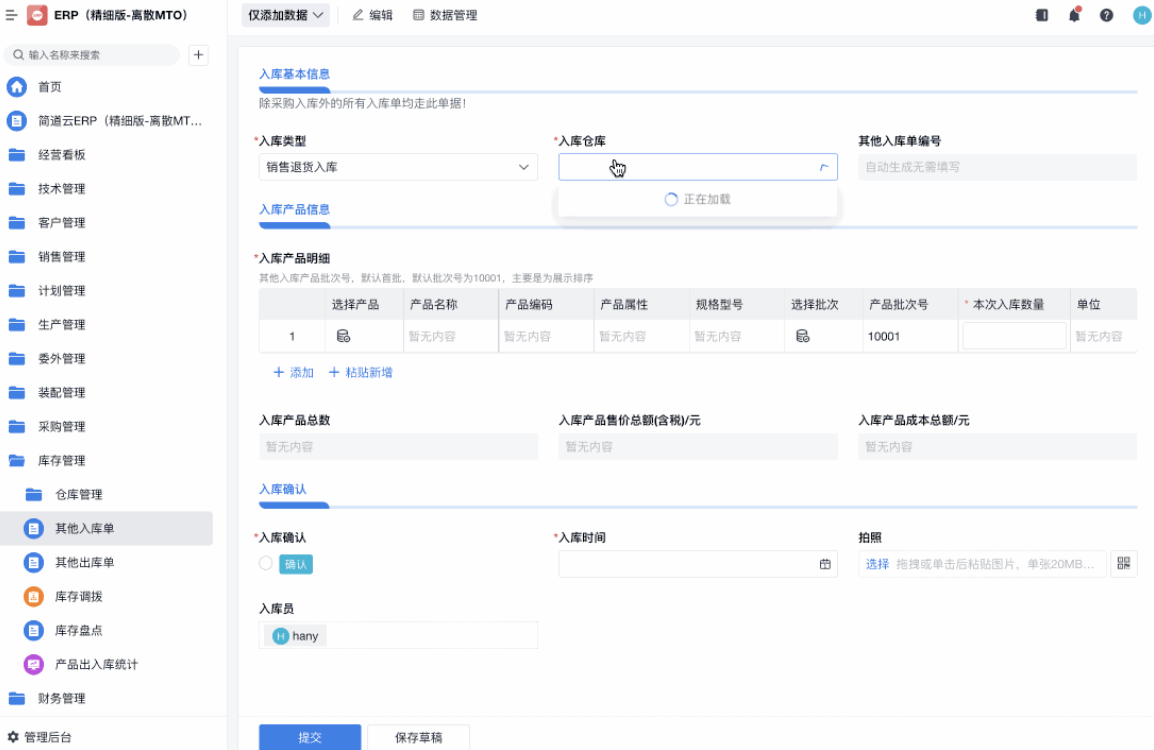Open 库存调拨 in the sidebar
1154x750 pixels.
tap(79, 596)
